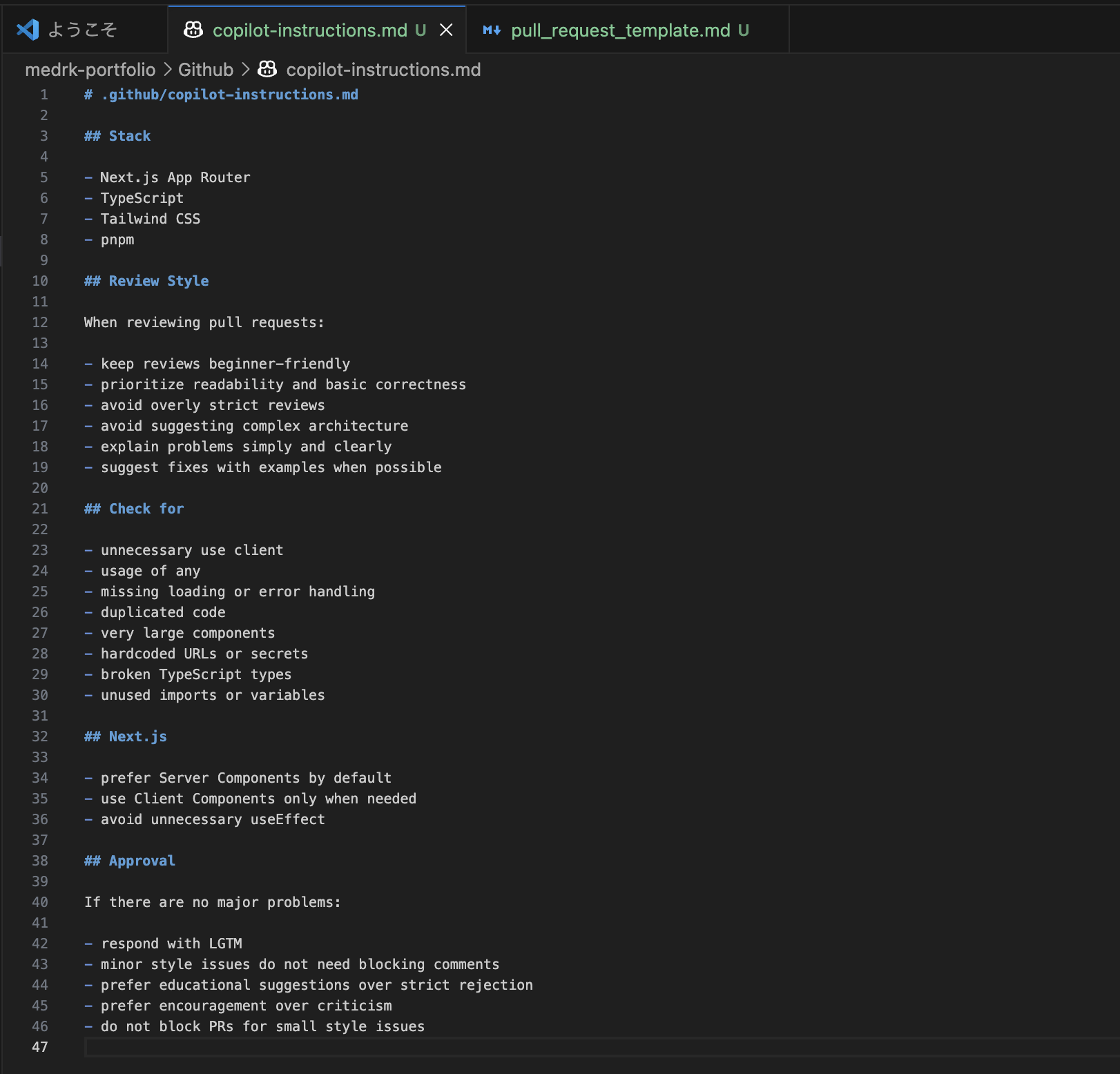Click the empty current line 47

coord(602,1047)
